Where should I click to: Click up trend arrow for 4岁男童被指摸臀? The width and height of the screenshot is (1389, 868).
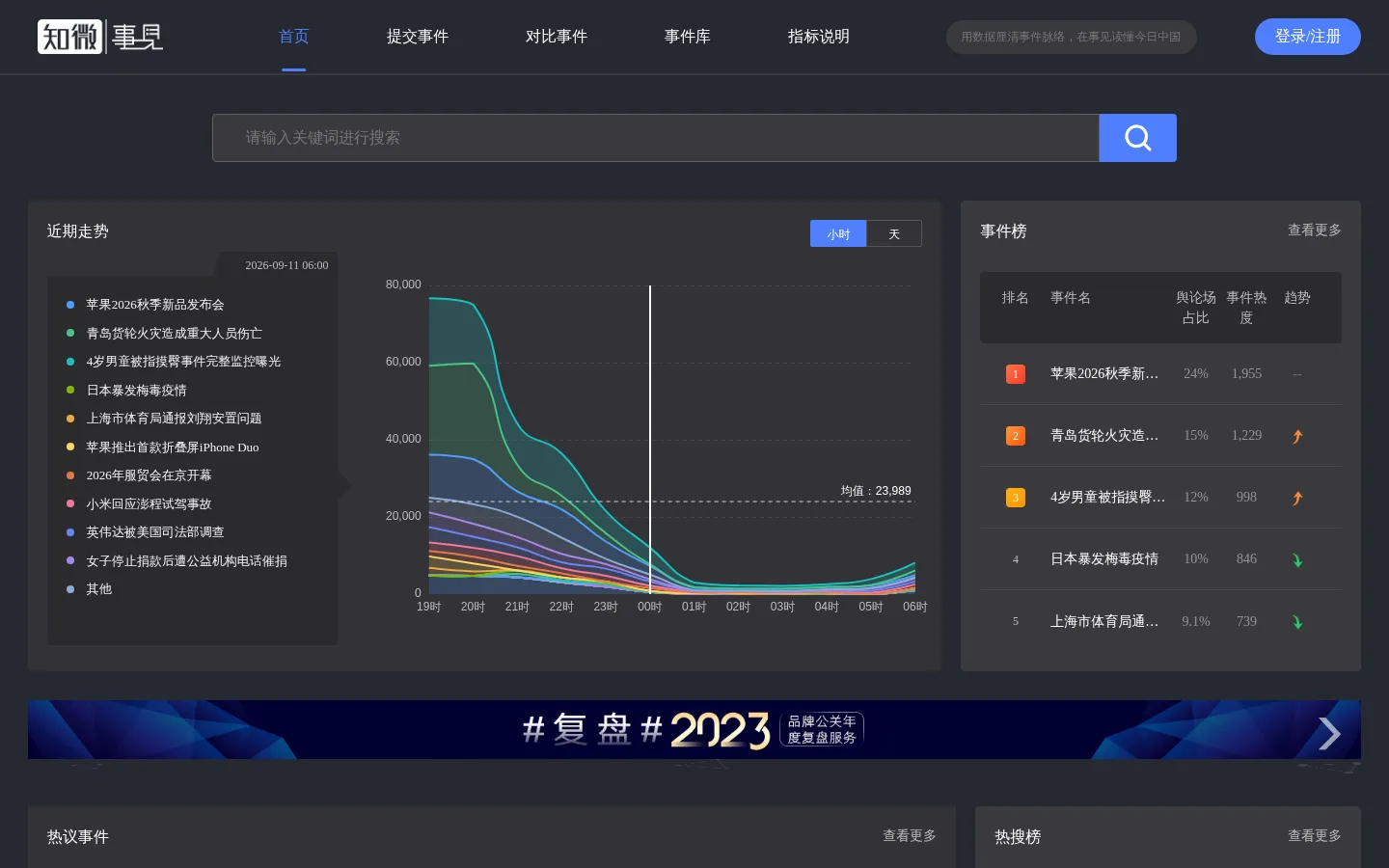pyautogui.click(x=1297, y=498)
